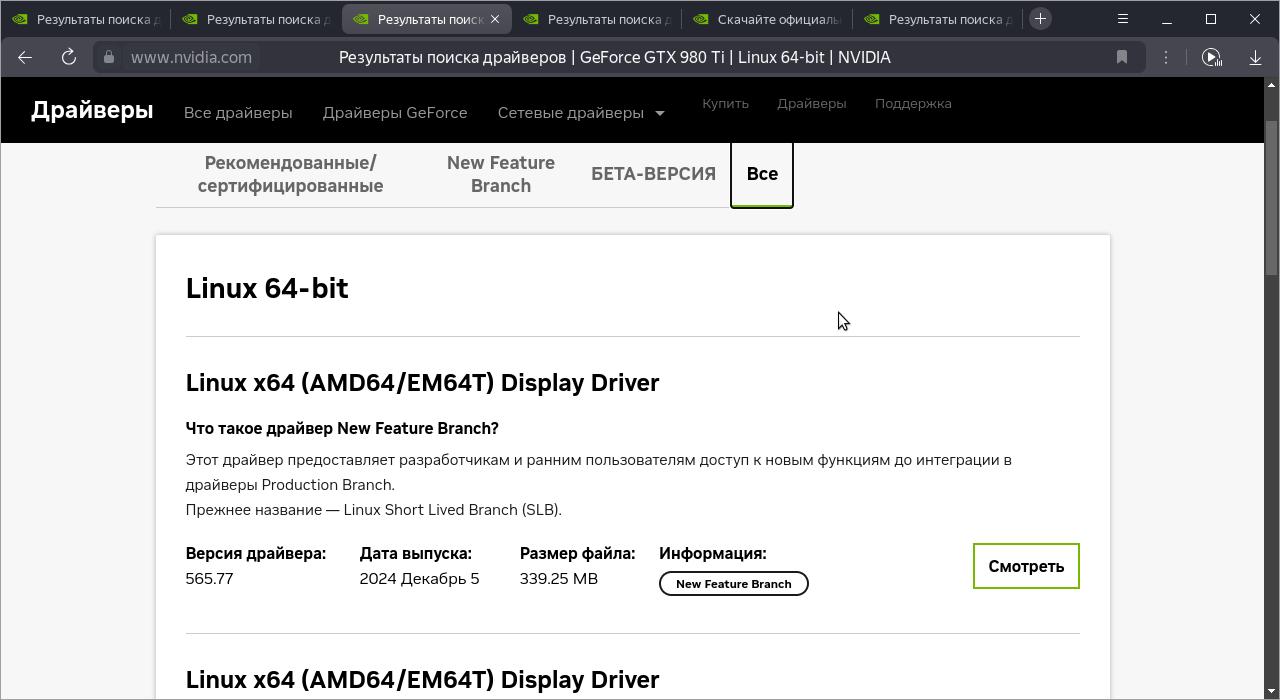Open browser downloads arrow icon
The width and height of the screenshot is (1280, 700).
1254,57
